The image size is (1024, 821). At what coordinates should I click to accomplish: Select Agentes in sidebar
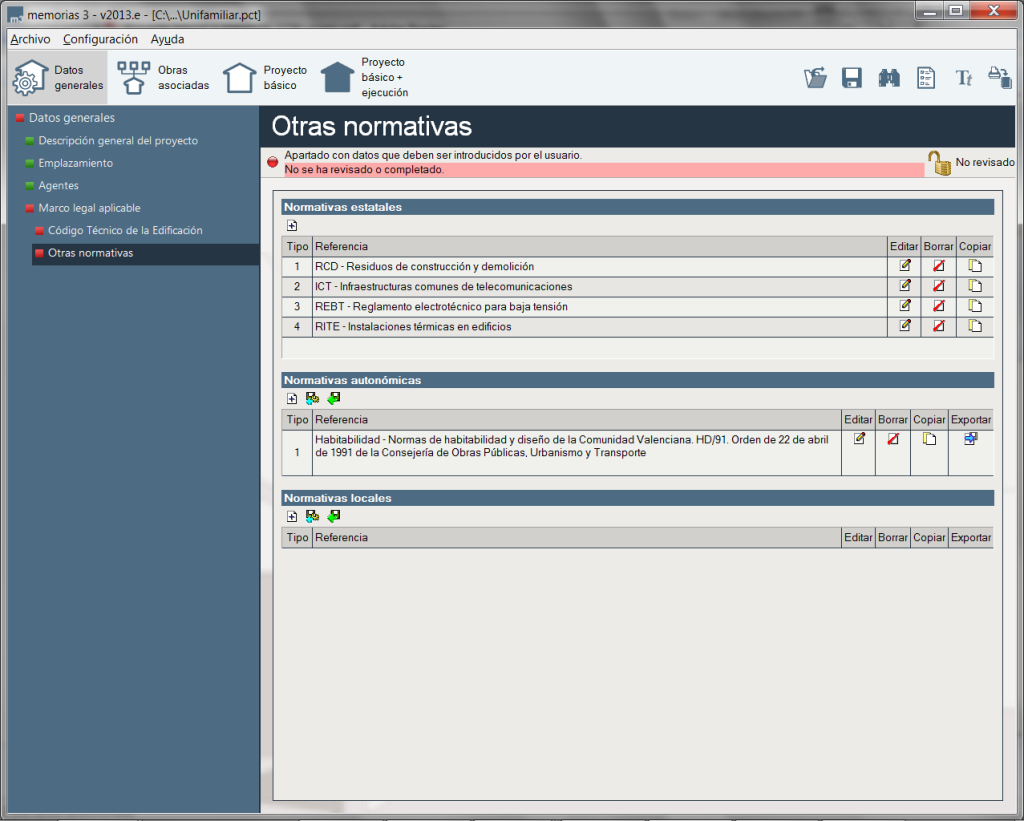pos(58,185)
